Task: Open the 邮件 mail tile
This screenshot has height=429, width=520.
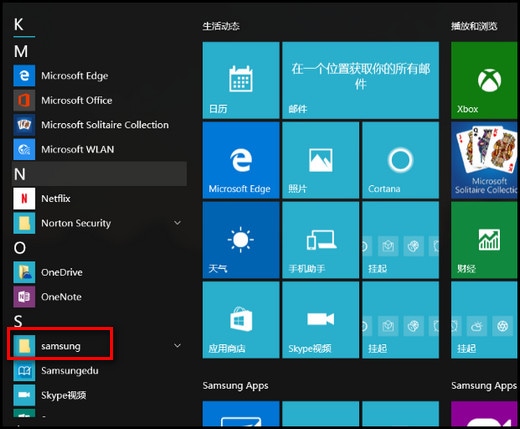Action: [x=361, y=80]
